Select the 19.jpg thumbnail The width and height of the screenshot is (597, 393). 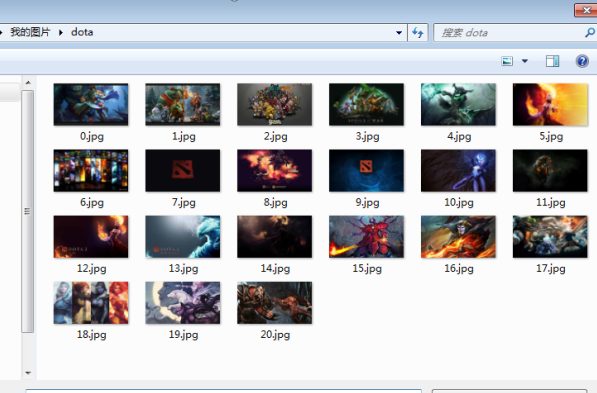183,303
